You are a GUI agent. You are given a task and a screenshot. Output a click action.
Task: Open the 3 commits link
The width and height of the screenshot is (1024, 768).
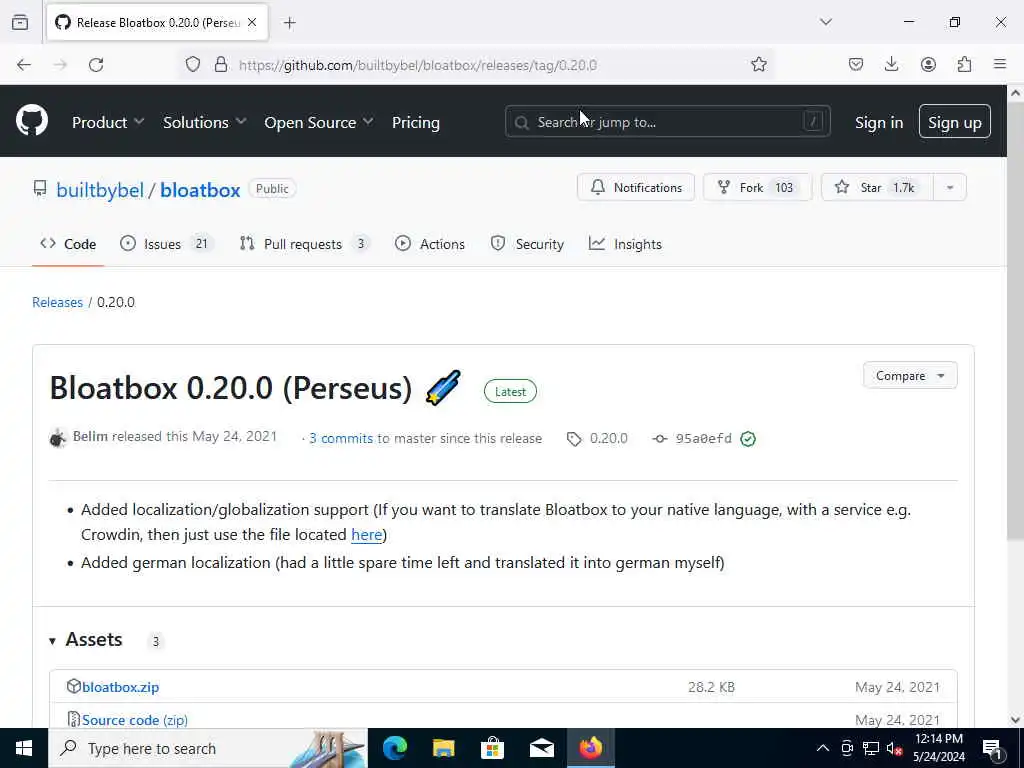coord(341,438)
